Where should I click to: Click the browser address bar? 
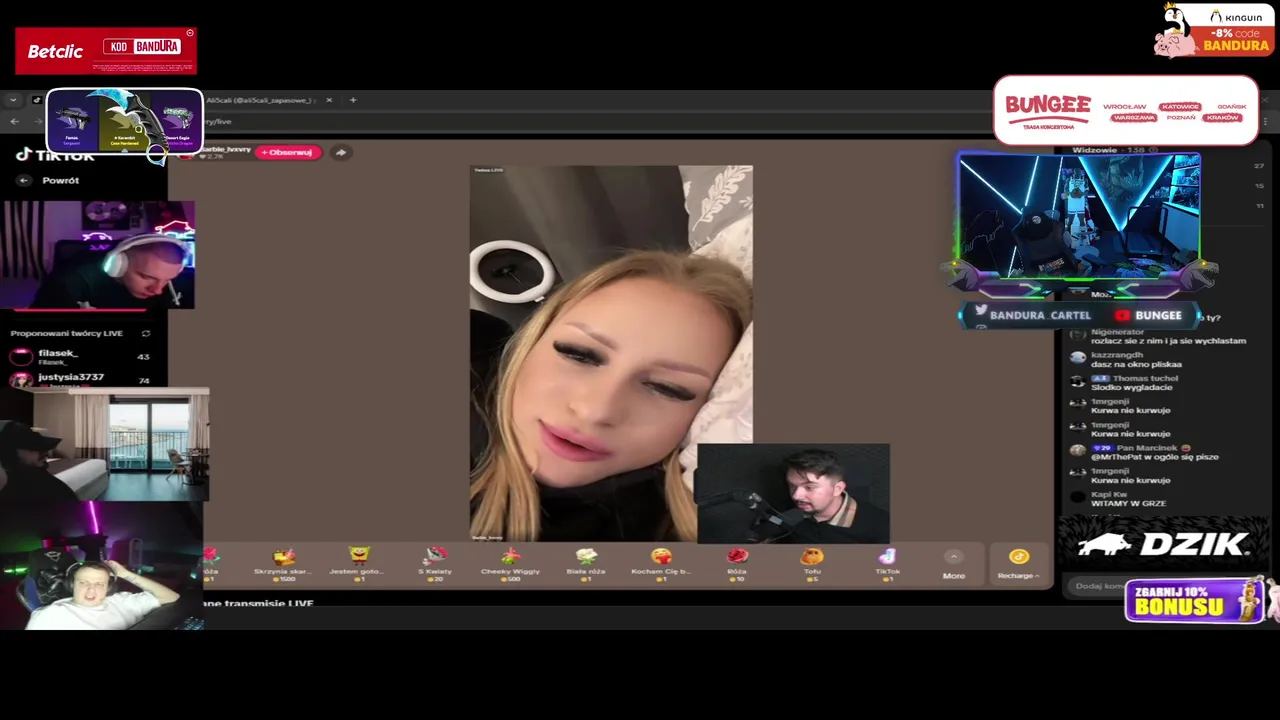click(600, 121)
